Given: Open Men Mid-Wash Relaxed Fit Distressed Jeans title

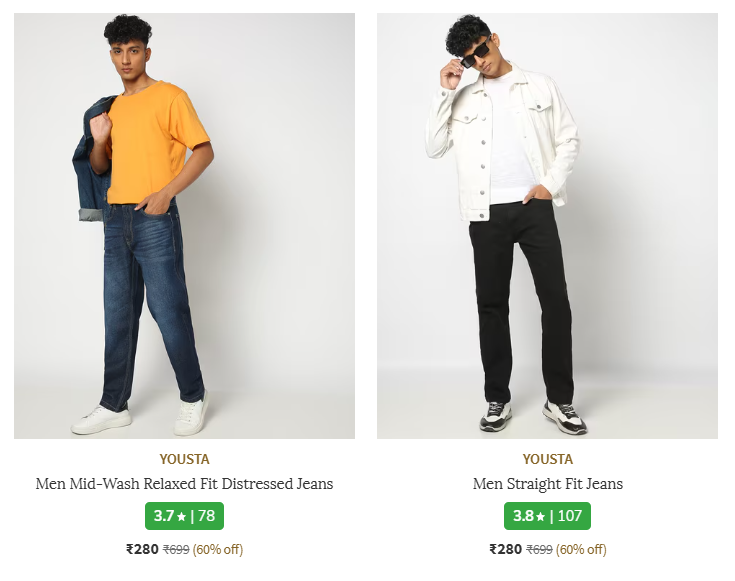Looking at the screenshot, I should click(184, 484).
